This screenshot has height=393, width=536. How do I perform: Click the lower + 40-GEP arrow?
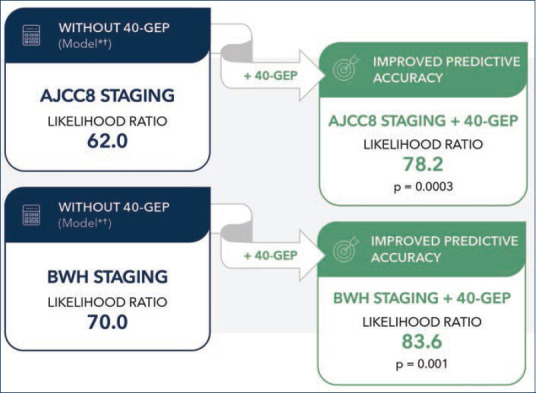tap(272, 255)
